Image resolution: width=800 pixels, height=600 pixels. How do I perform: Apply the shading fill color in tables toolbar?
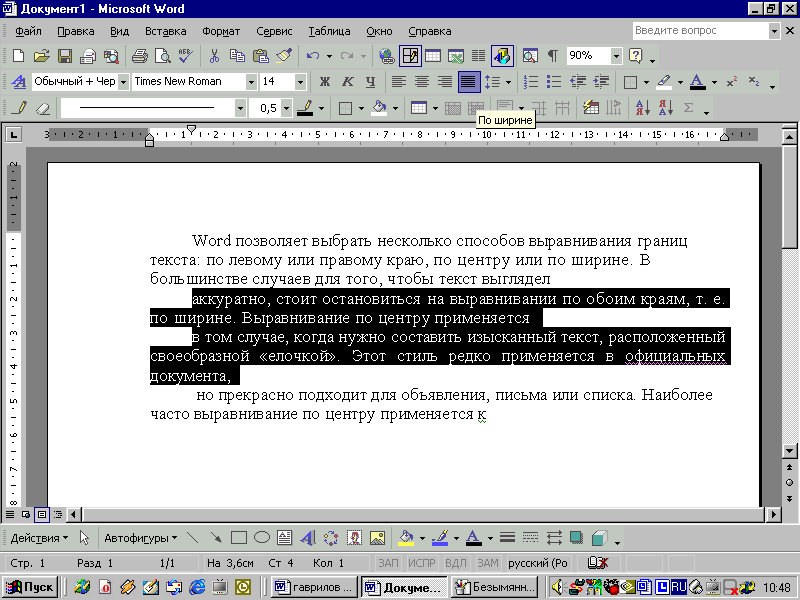(379, 108)
